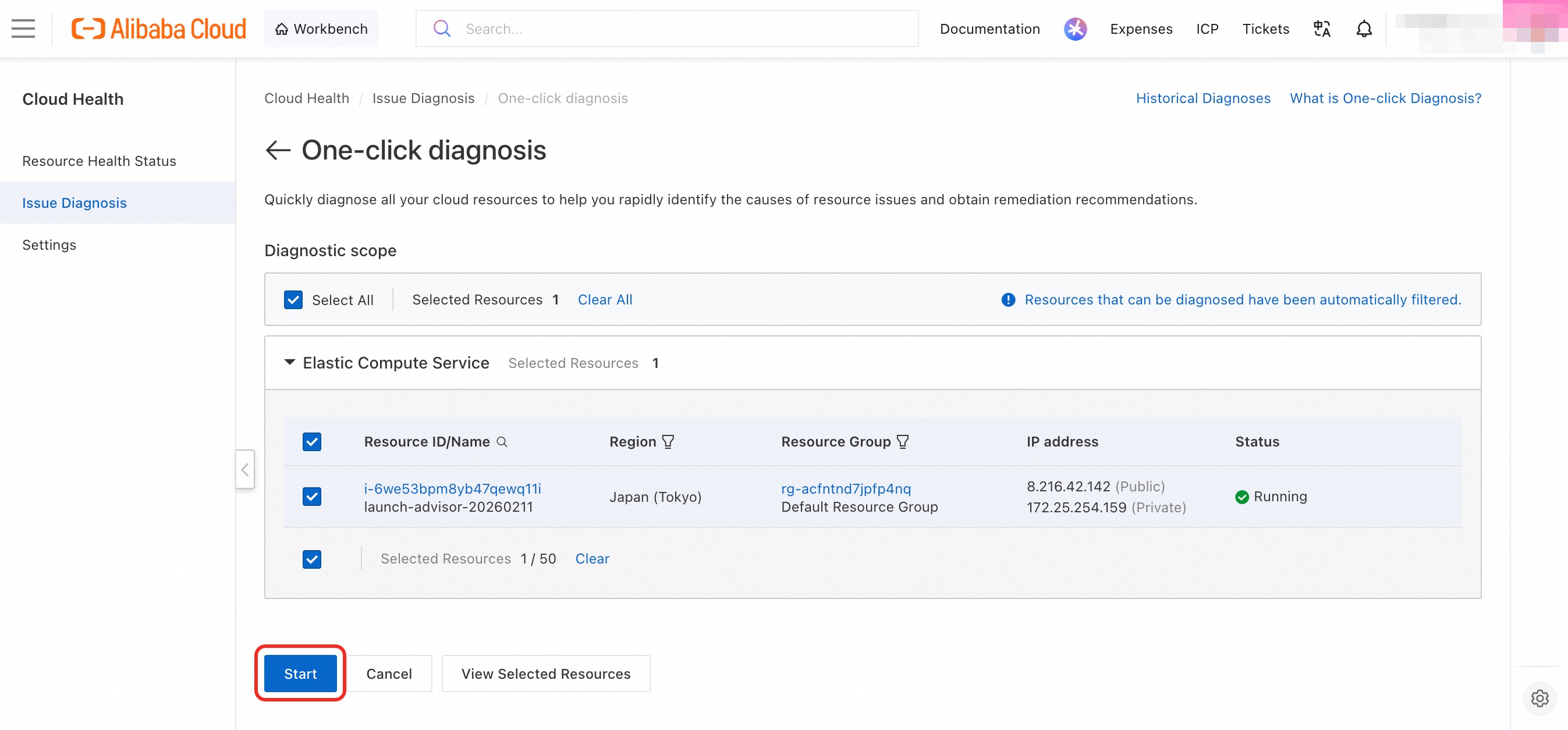1568x730 pixels.
Task: Click the Alibaba Cloud logo
Action: pos(159,29)
